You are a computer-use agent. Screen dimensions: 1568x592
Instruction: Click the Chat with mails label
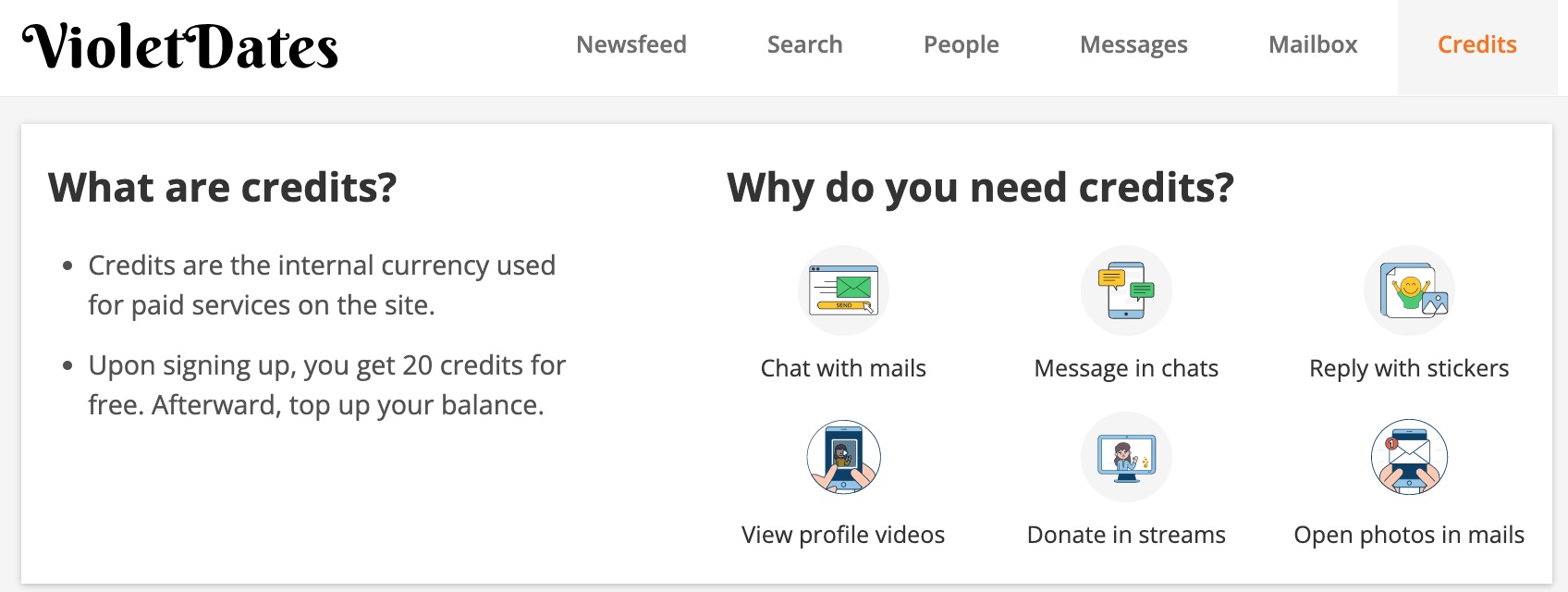843,368
